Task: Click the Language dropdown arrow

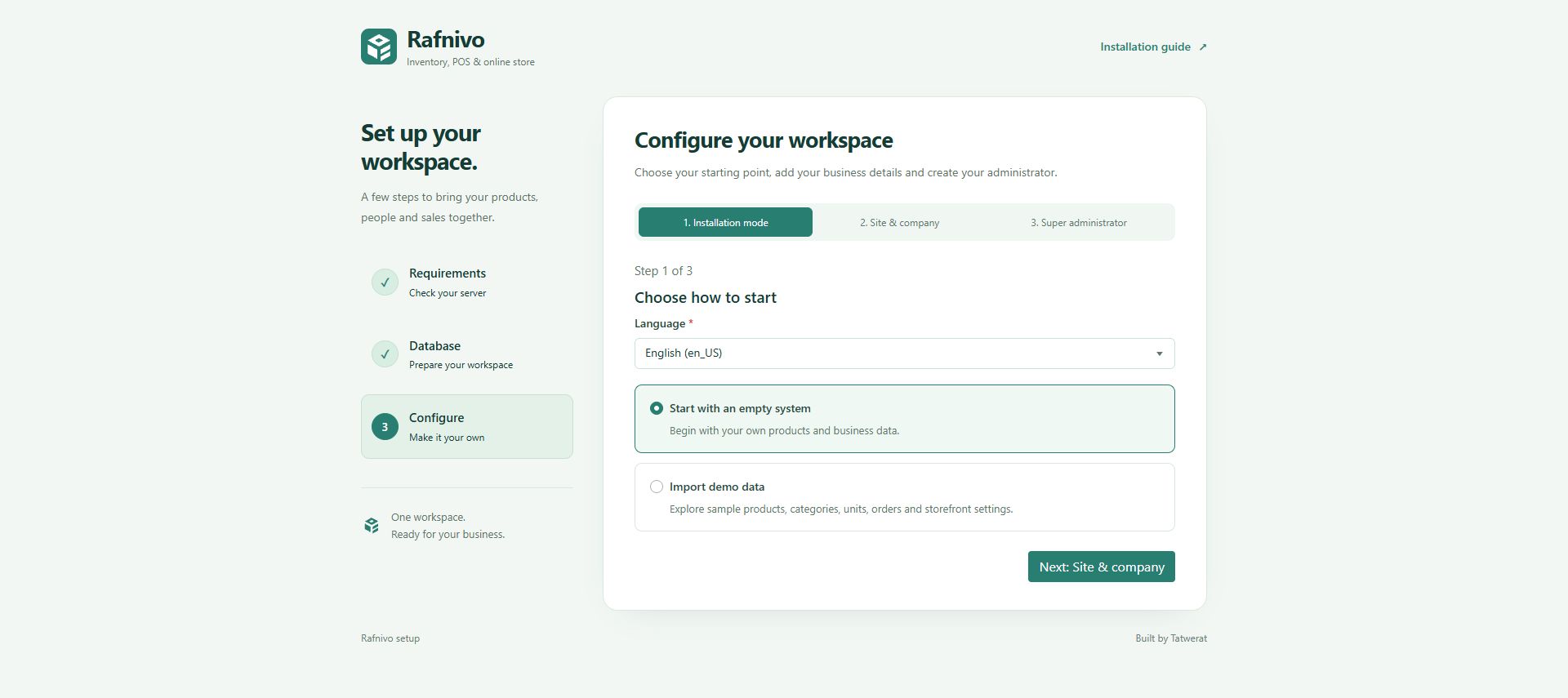Action: [x=1159, y=353]
